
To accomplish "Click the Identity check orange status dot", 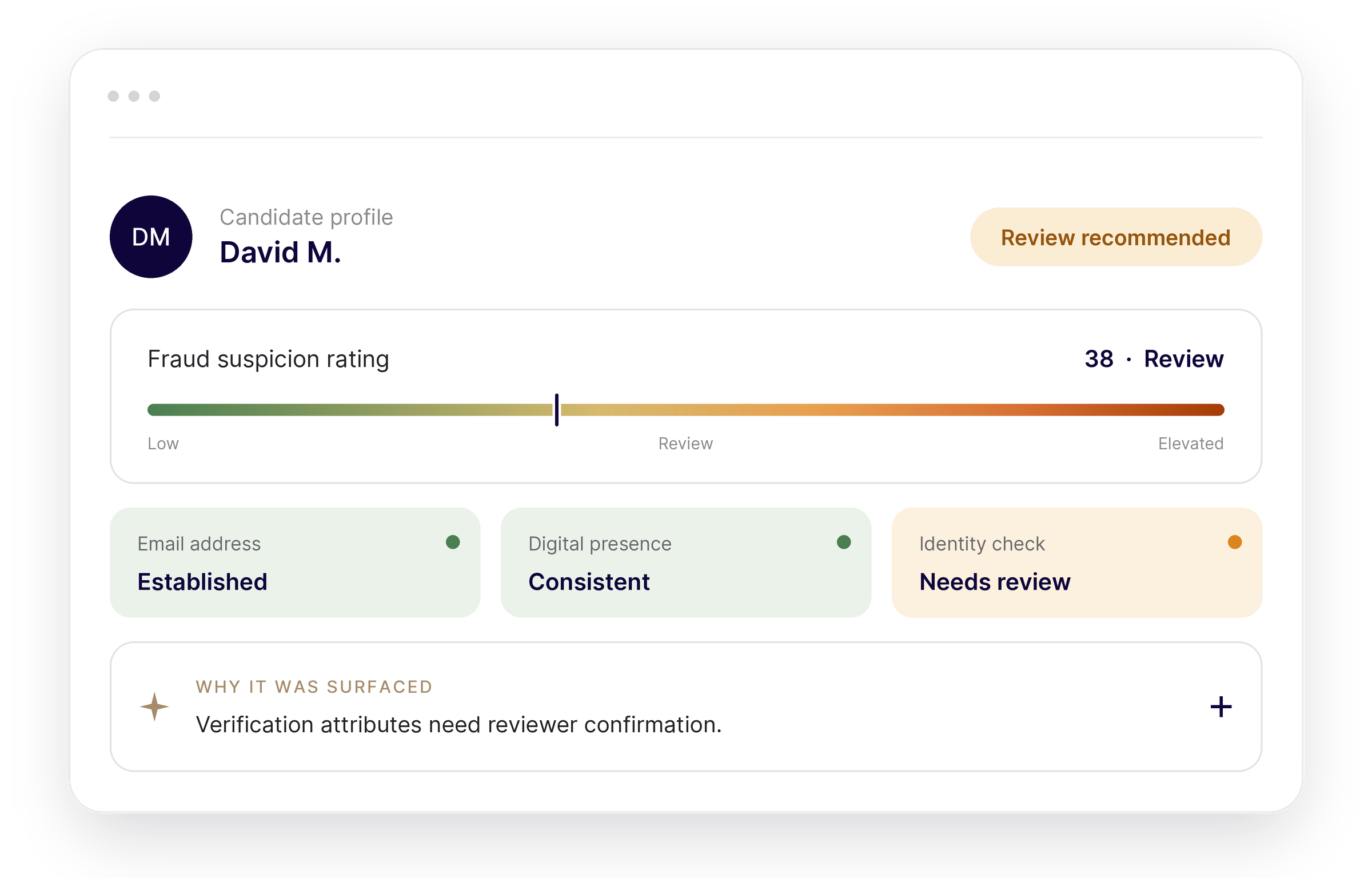I will click(1235, 542).
